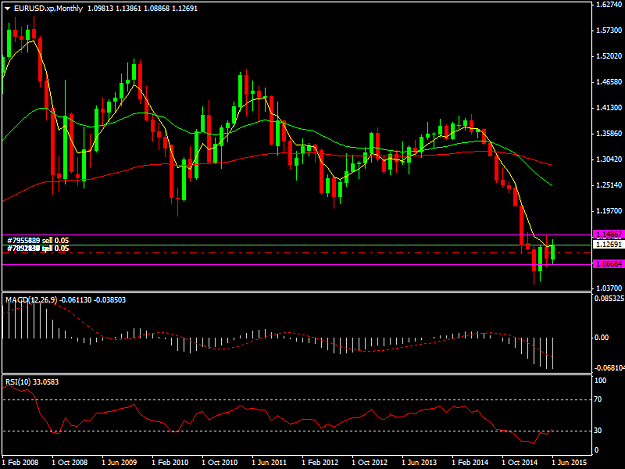This screenshot has height=469, width=625.
Task: Click the 1 Jun 2009 date label
Action: (119, 462)
